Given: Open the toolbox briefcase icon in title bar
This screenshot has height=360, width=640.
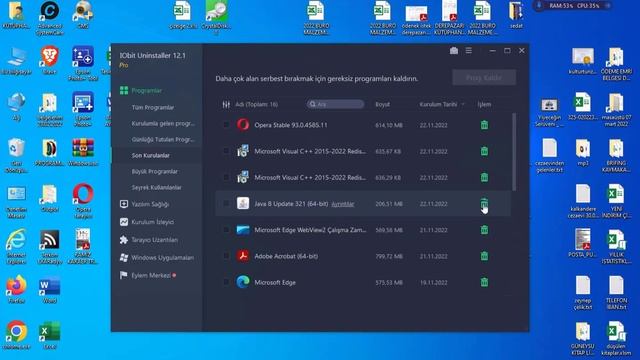Looking at the screenshot, I should click(x=453, y=51).
